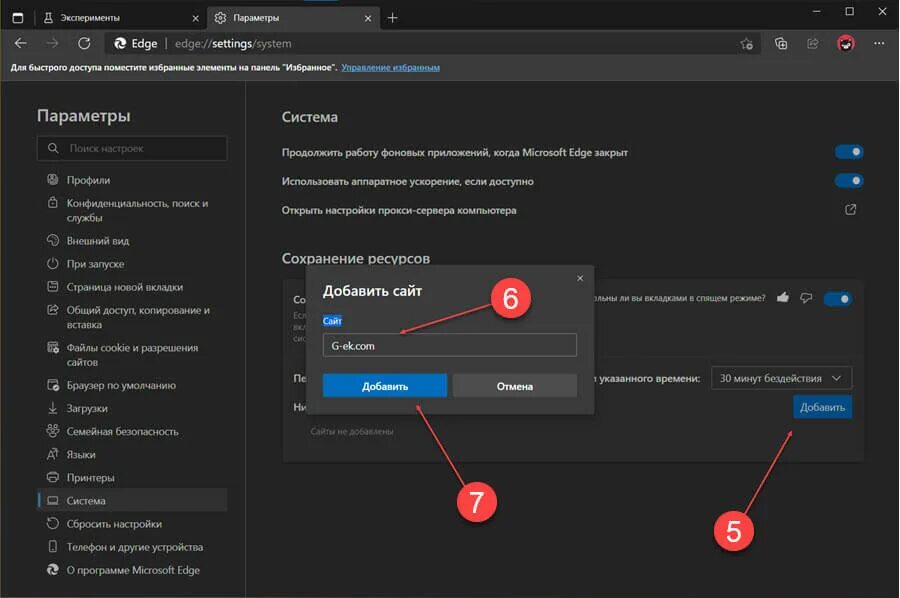900x598 pixels.
Task: Open the Collections icon in toolbar
Action: click(781, 43)
